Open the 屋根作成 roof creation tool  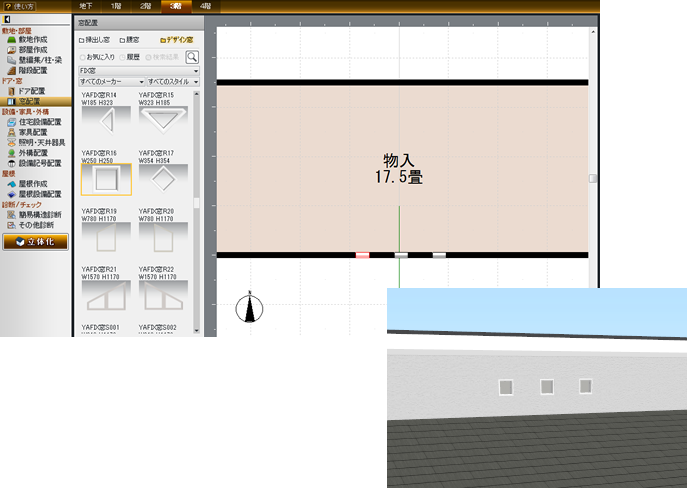click(28, 184)
